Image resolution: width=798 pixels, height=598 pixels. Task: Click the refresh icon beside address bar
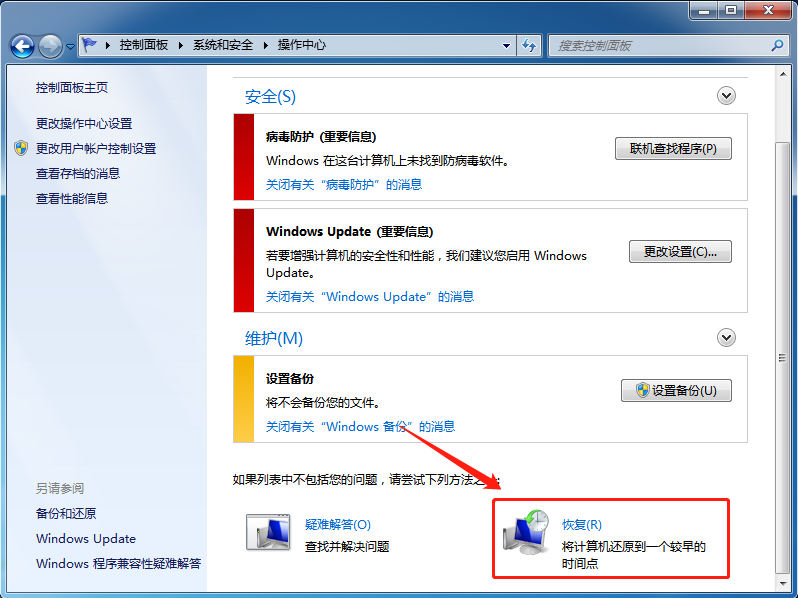[x=529, y=46]
